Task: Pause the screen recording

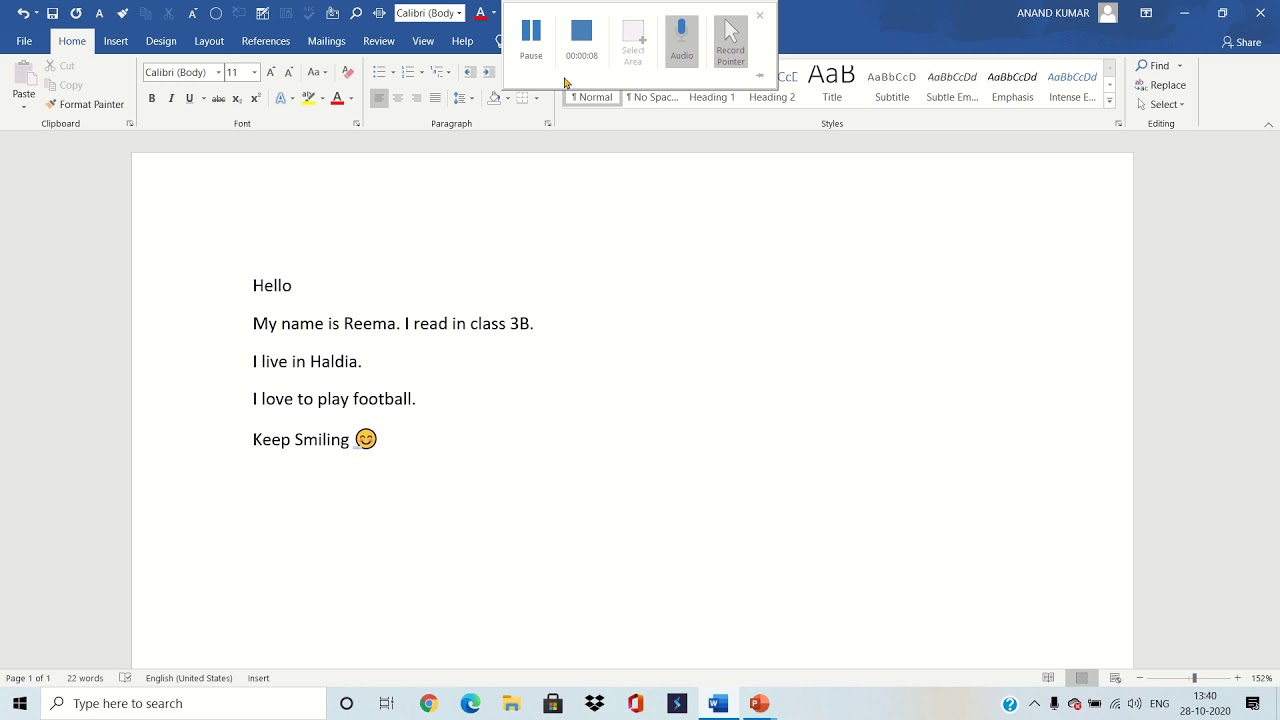Action: (x=531, y=39)
